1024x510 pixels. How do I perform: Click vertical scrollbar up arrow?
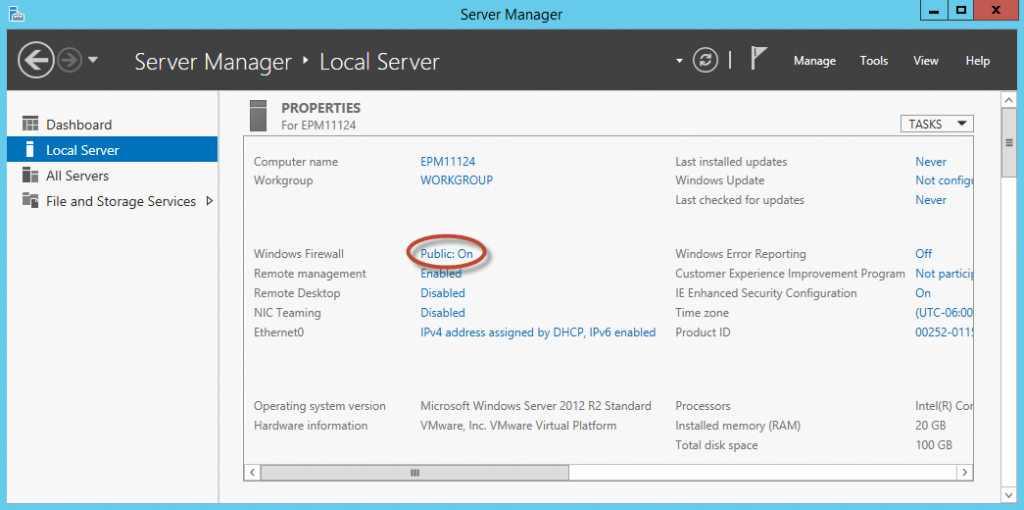pos(1008,100)
